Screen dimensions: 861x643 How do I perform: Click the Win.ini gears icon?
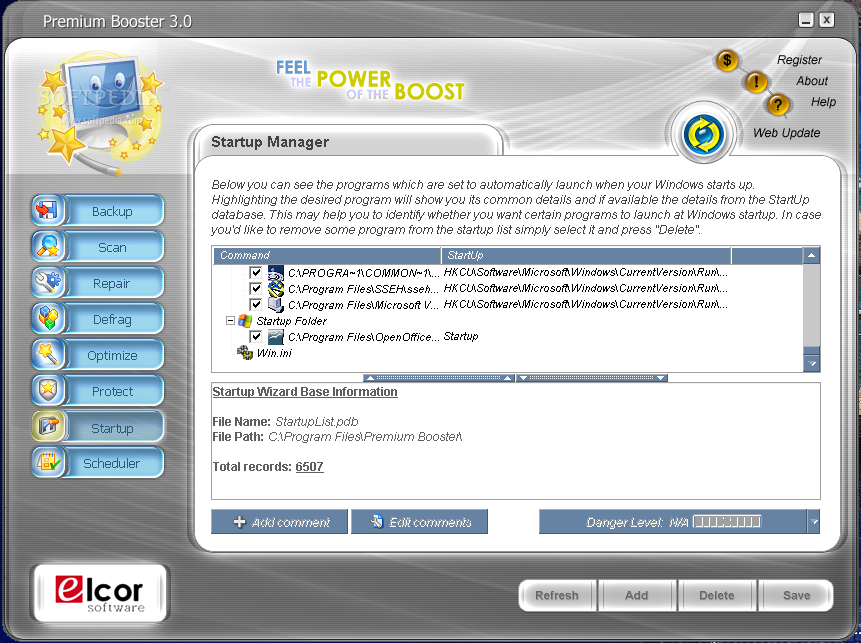(245, 353)
